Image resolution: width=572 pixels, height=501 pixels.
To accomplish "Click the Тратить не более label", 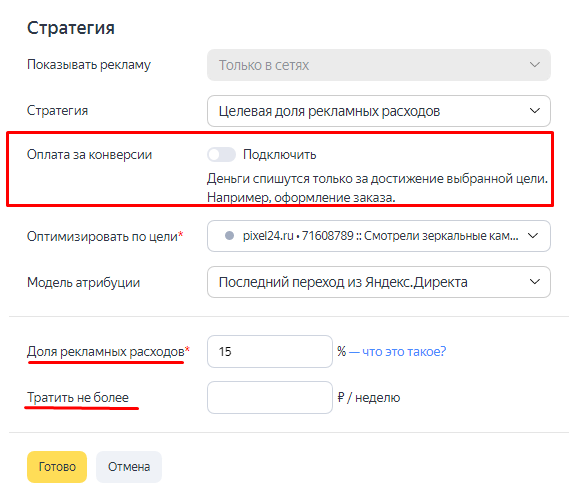I will (x=78, y=397).
